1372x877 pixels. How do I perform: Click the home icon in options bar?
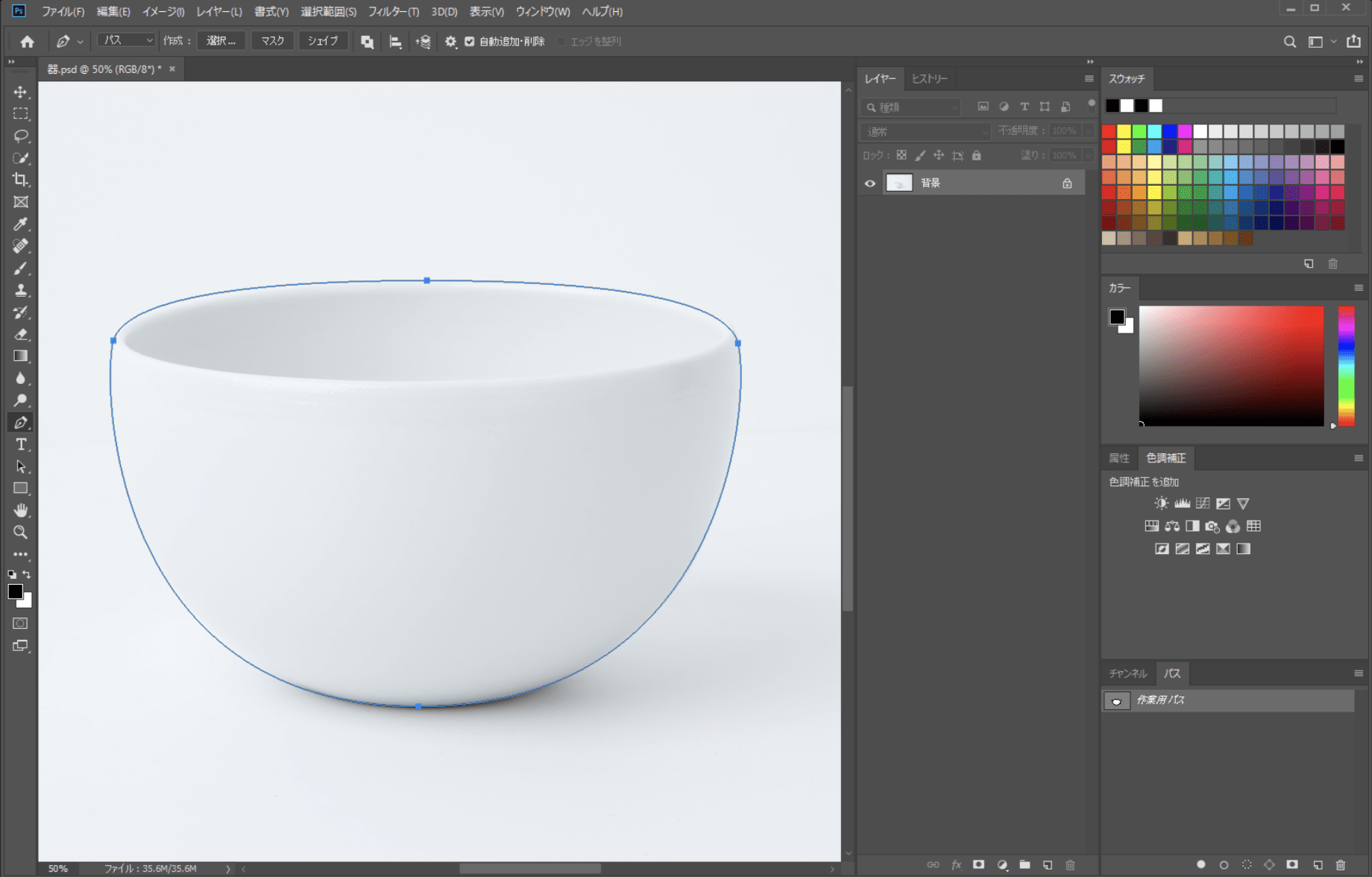coord(27,42)
